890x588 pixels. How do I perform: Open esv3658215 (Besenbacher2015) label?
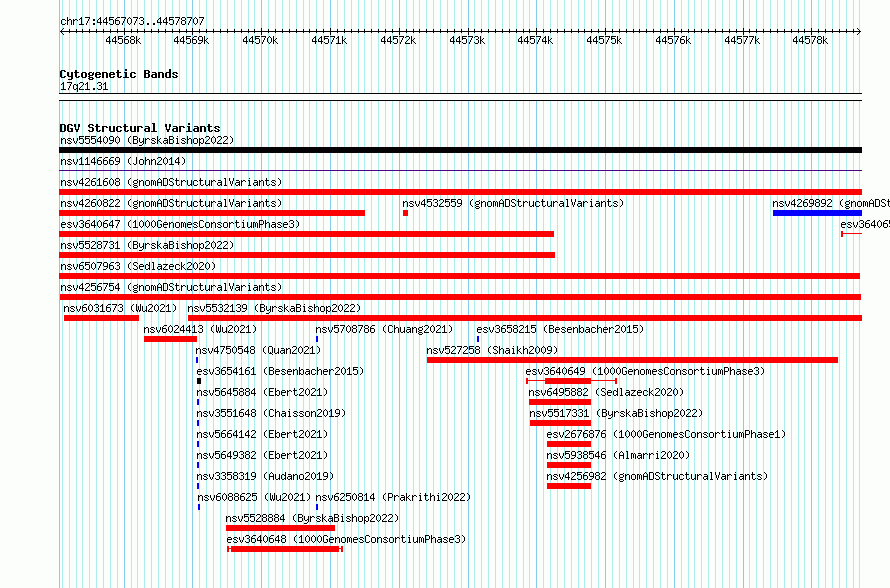[560, 329]
